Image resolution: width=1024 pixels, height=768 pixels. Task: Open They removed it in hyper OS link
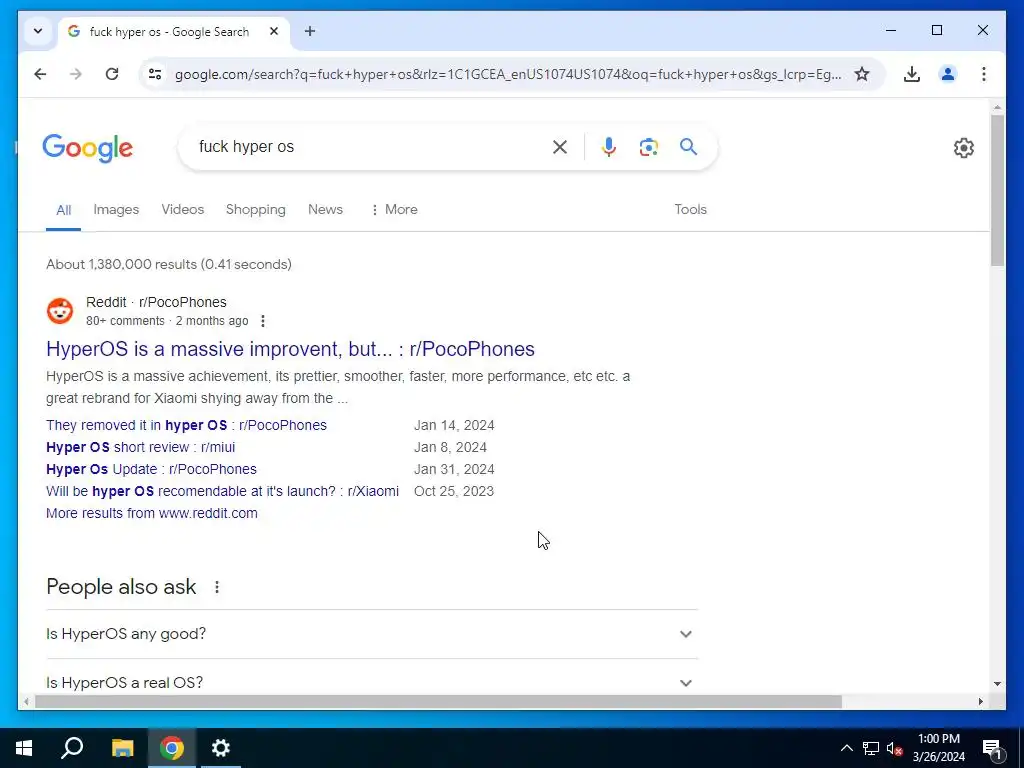(x=187, y=425)
